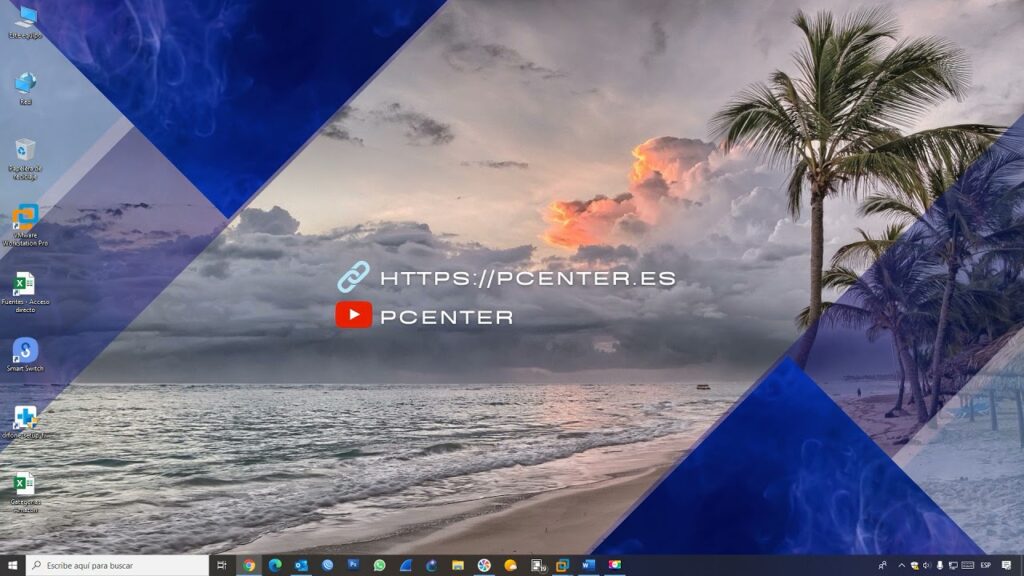Viewport: 1024px width, 576px height.
Task: Launch Google Chrome from the taskbar
Action: (x=249, y=565)
